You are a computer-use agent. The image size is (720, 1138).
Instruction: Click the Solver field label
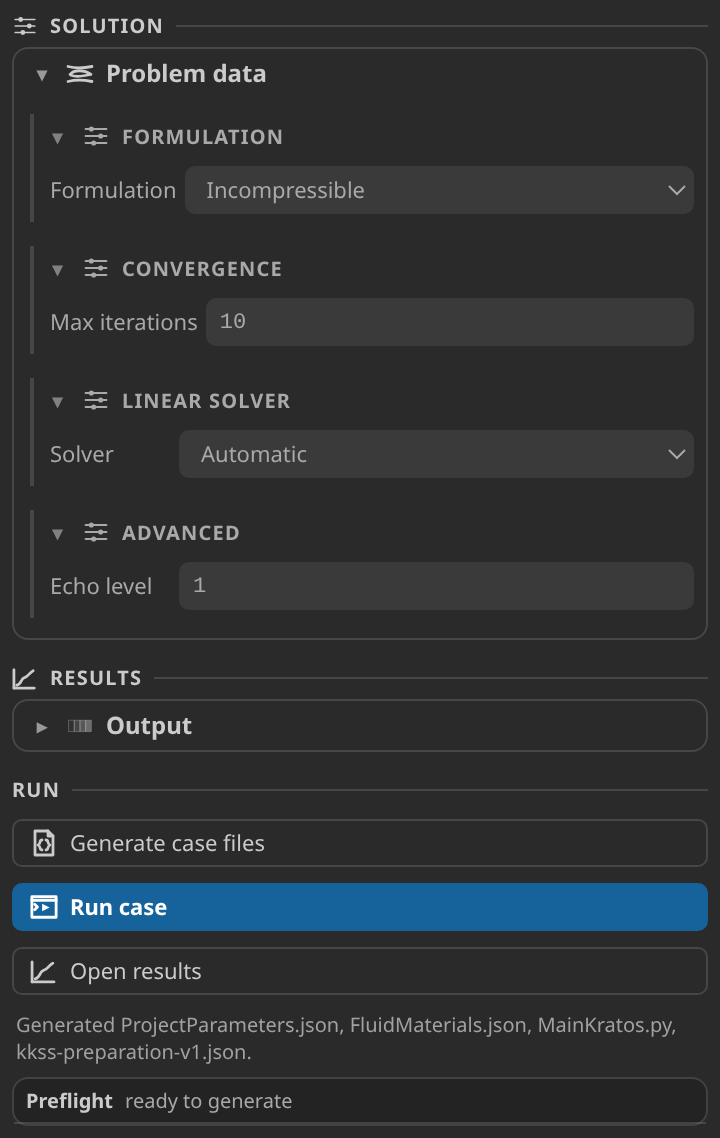coord(81,454)
